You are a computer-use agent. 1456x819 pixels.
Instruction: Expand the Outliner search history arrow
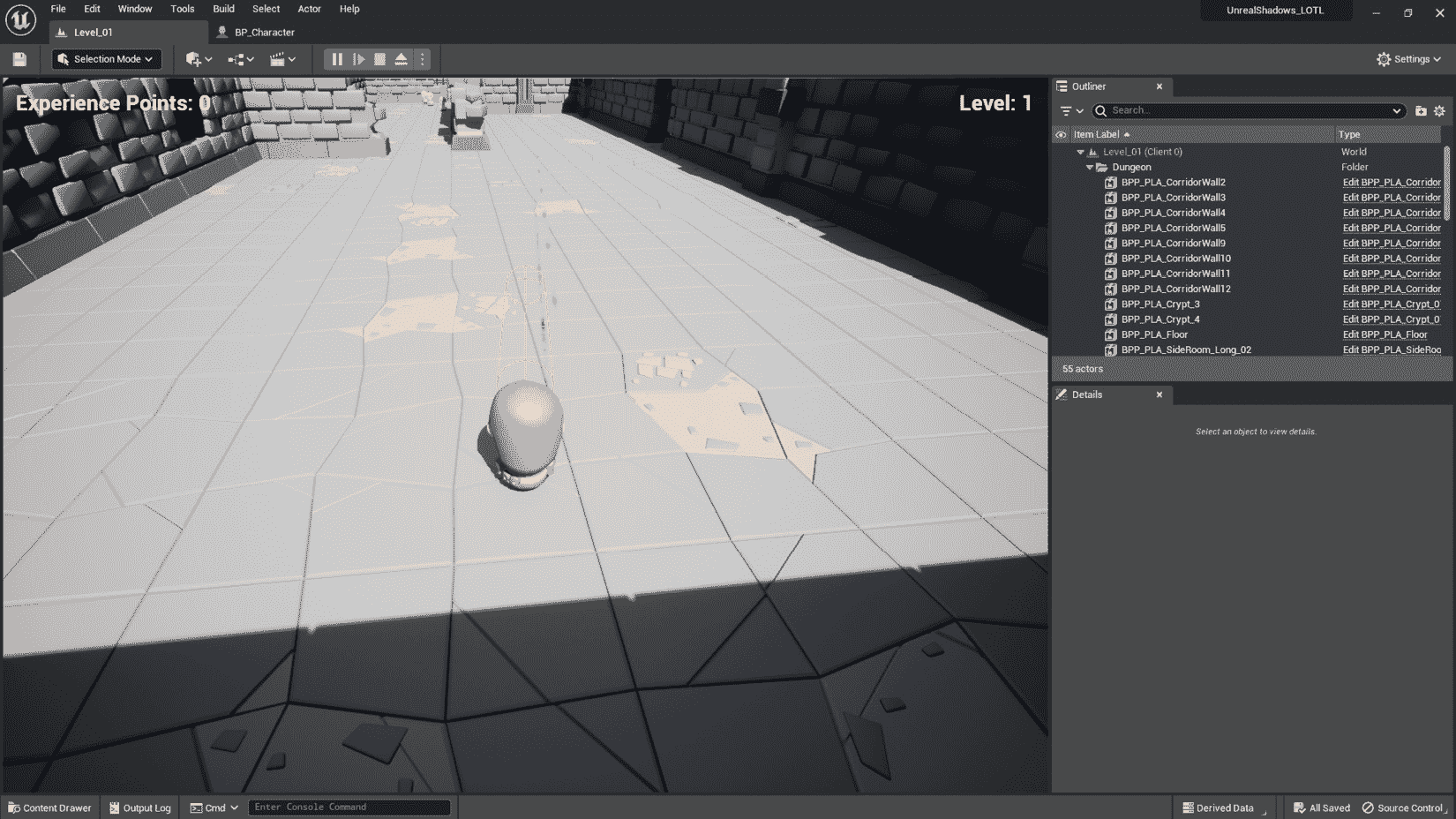pyautogui.click(x=1396, y=111)
